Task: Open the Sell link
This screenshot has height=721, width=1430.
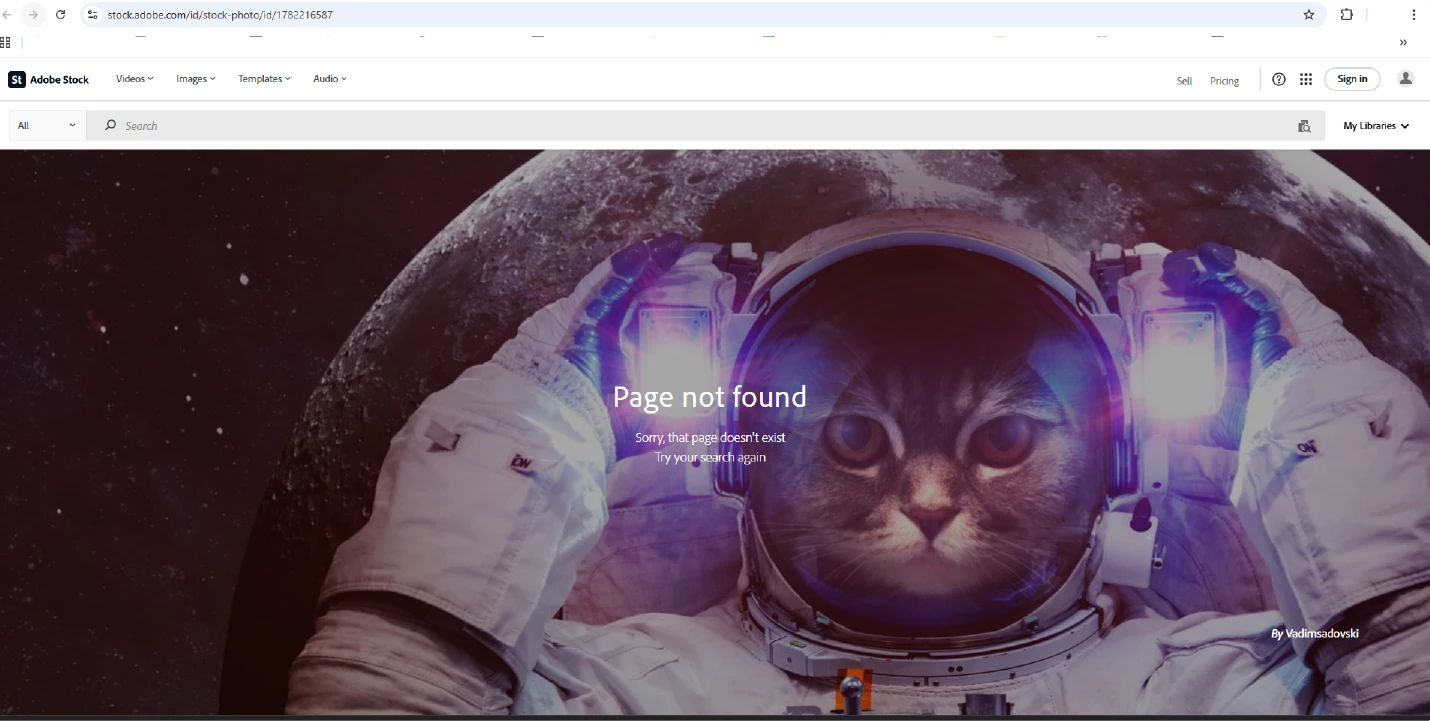Action: point(1184,81)
